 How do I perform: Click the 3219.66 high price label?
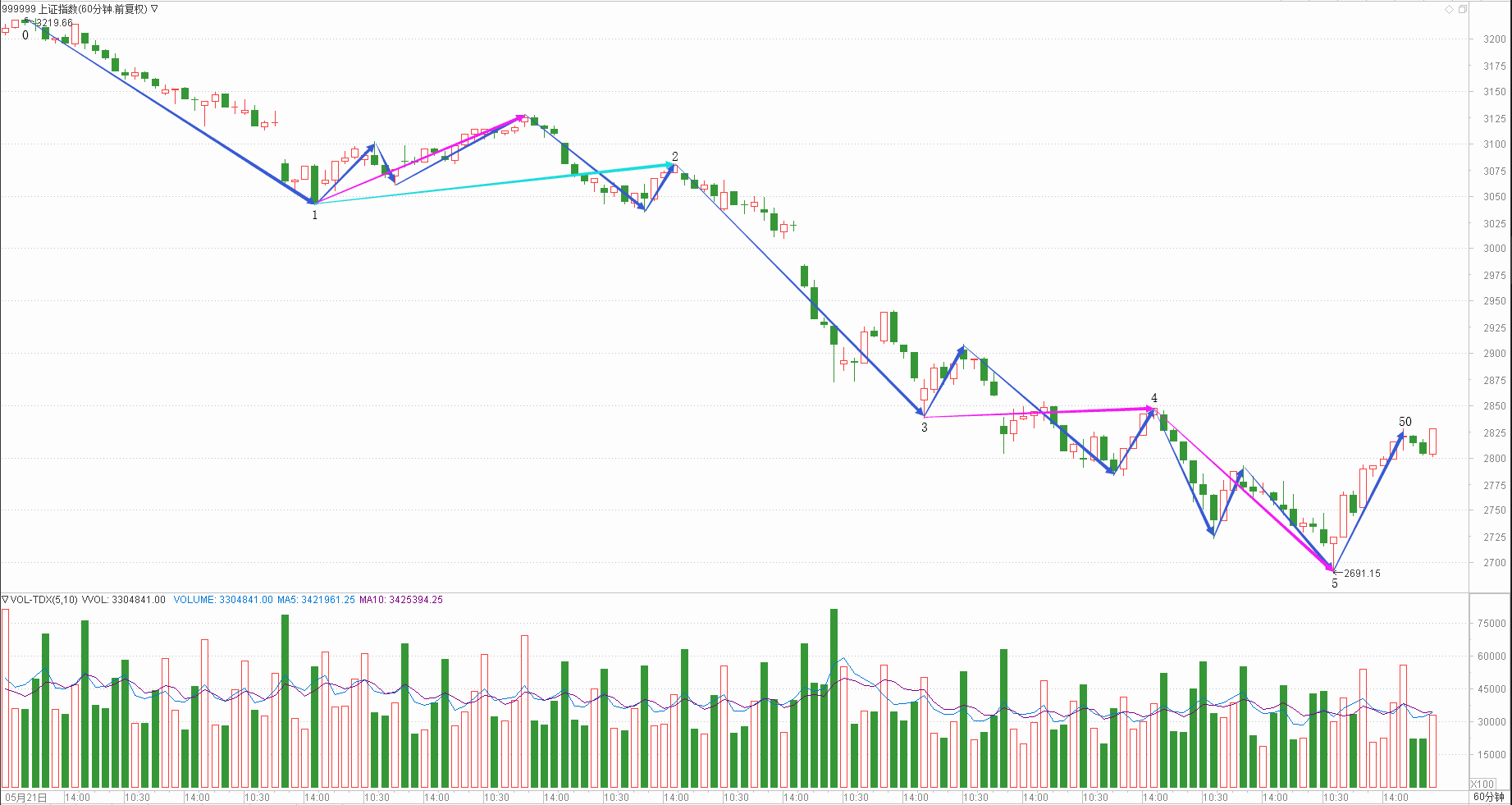[x=54, y=23]
